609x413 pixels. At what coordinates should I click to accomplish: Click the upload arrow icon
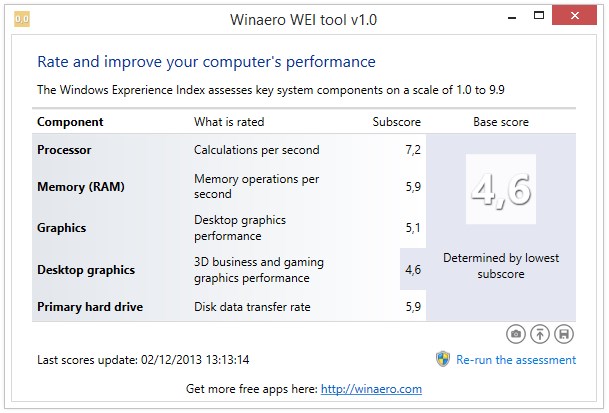[x=539, y=334]
